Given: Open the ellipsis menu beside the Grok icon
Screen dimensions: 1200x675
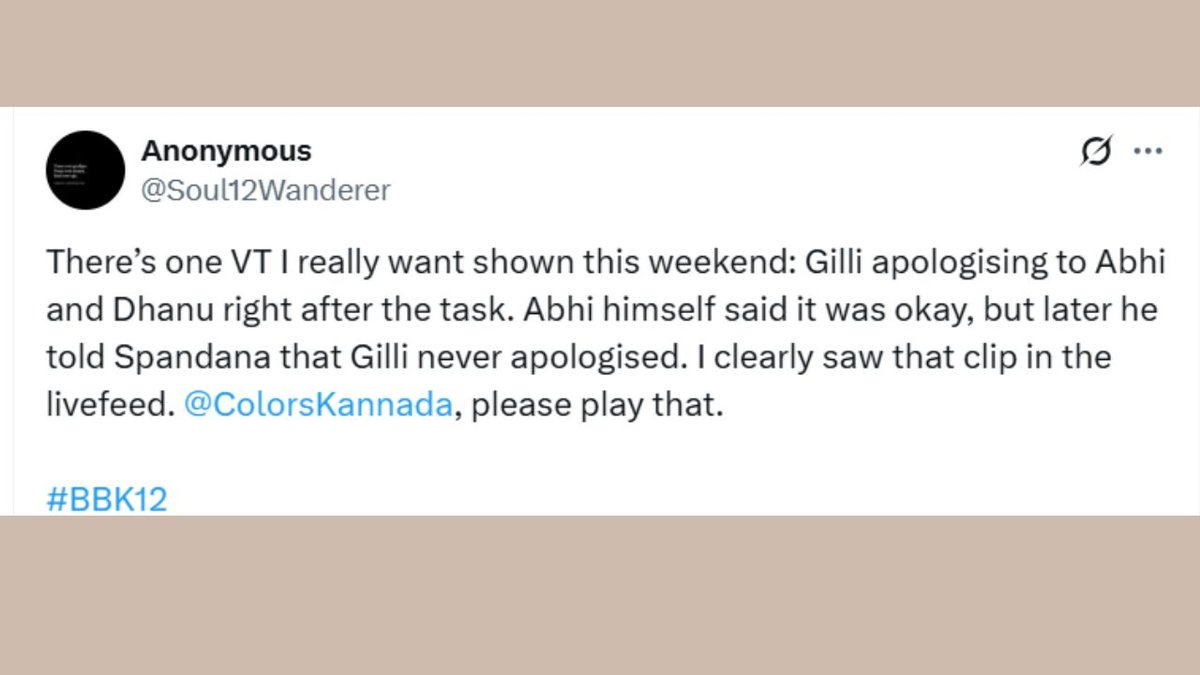Looking at the screenshot, I should [x=1148, y=151].
